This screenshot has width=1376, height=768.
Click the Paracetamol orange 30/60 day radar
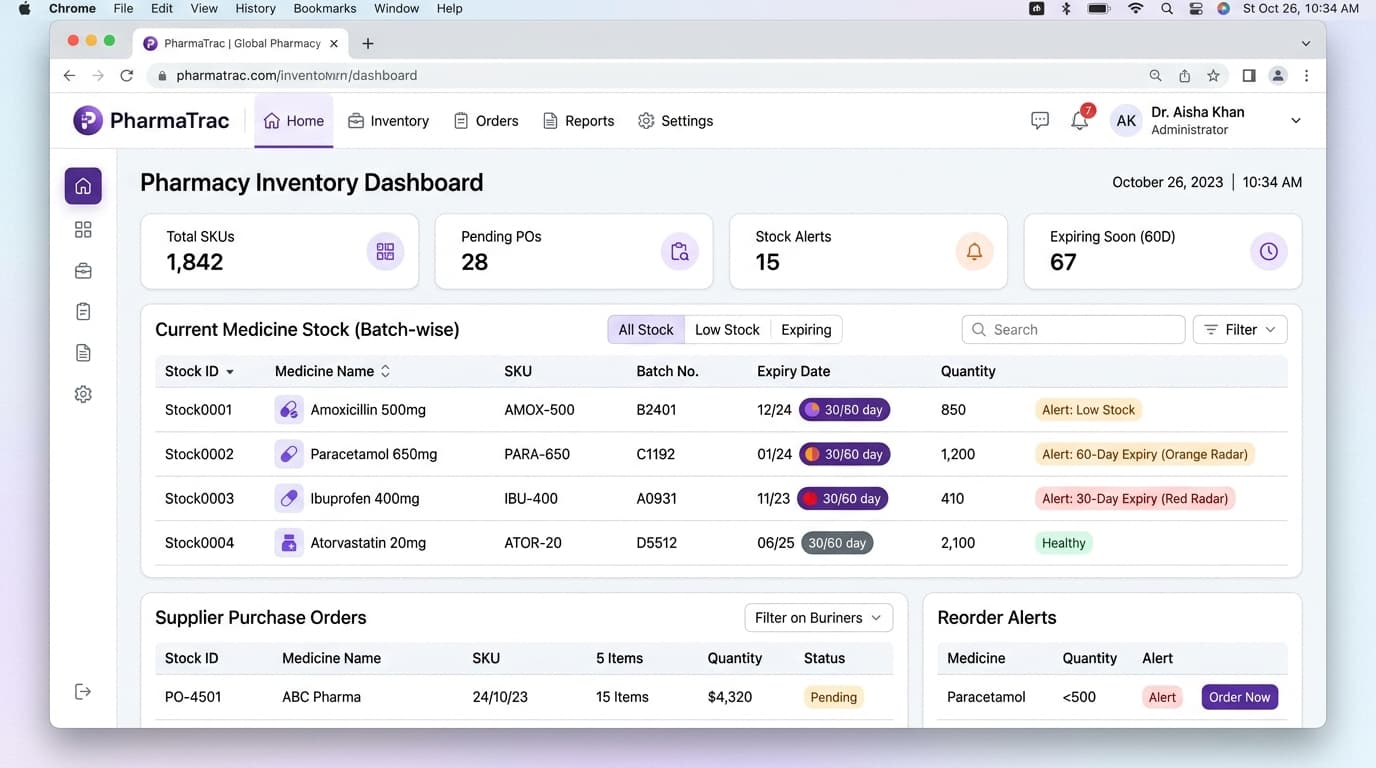[844, 454]
